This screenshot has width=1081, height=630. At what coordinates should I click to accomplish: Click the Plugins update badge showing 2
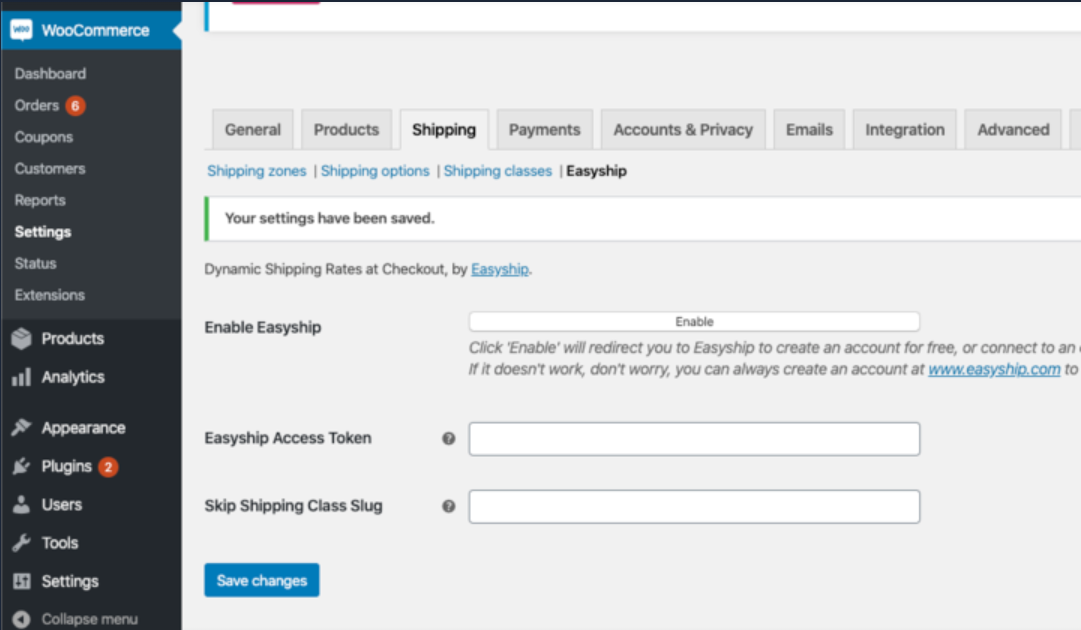coord(108,467)
